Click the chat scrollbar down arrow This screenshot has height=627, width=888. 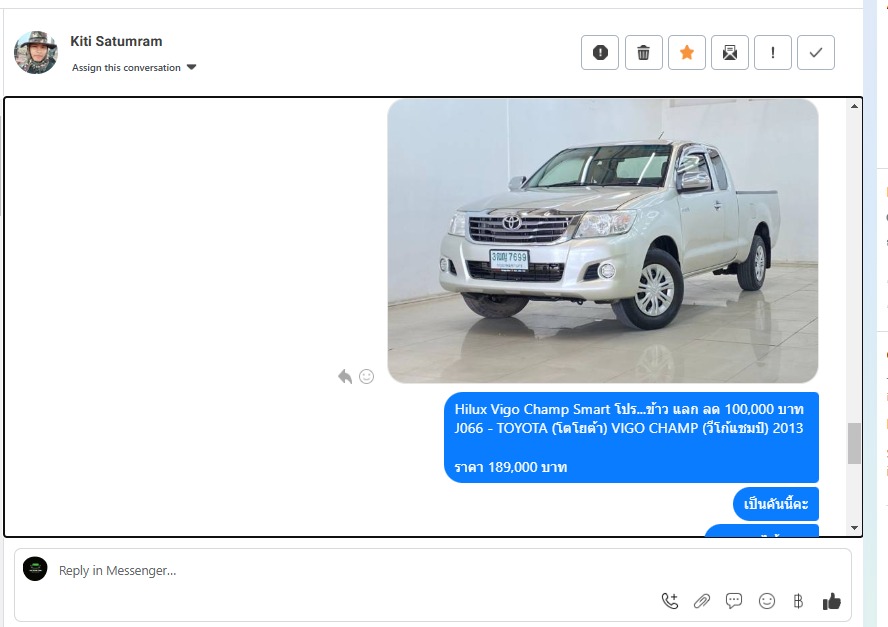tap(854, 528)
